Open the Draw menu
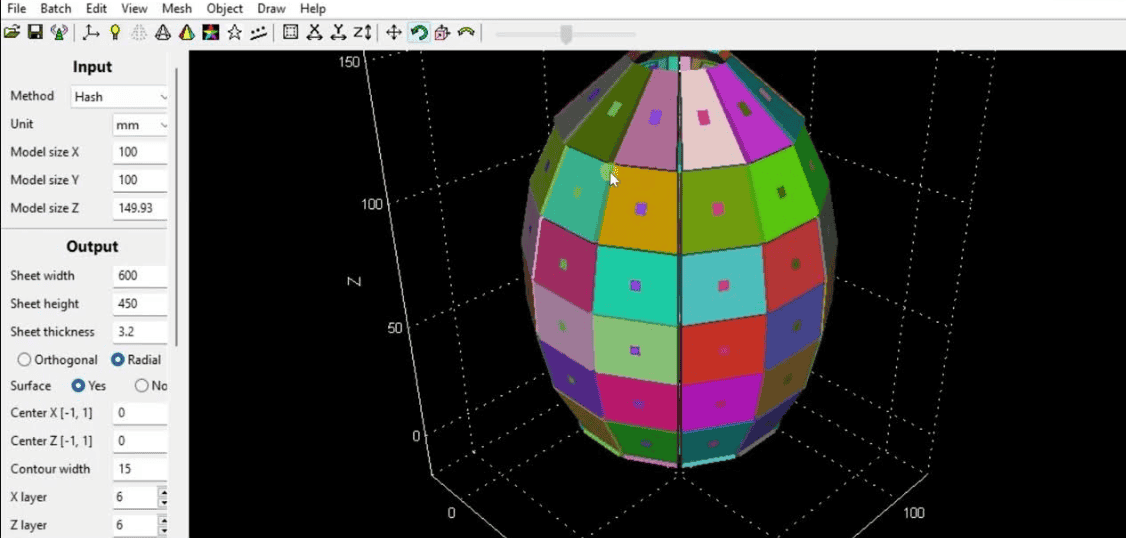Screen dimensions: 1126x538 coord(271,9)
